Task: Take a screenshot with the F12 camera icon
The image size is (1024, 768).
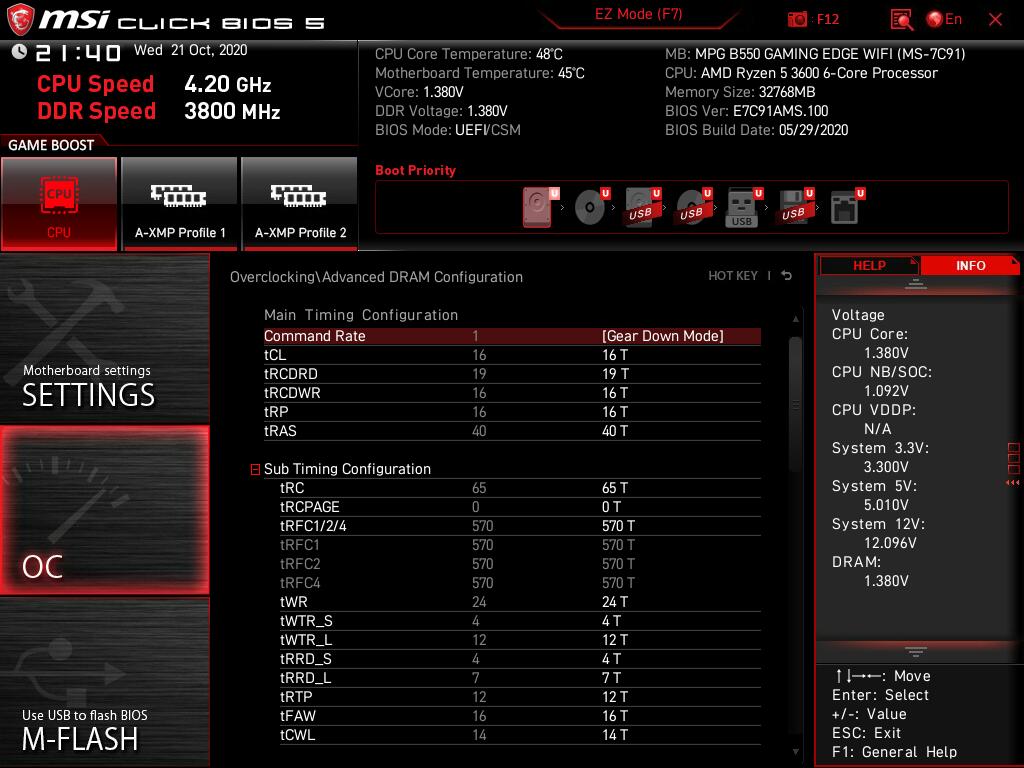Action: coord(797,20)
